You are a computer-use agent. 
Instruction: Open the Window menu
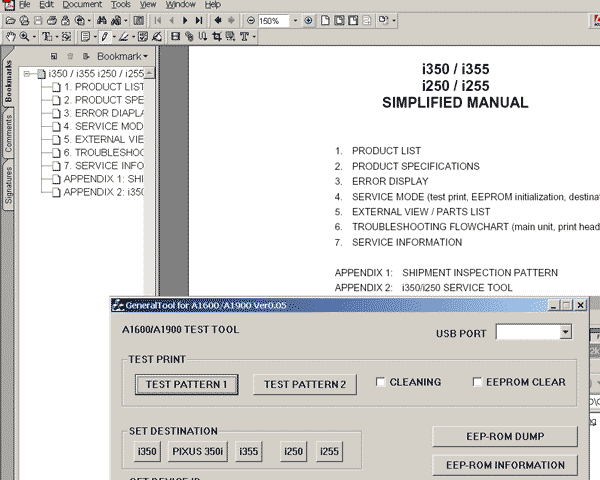181,5
